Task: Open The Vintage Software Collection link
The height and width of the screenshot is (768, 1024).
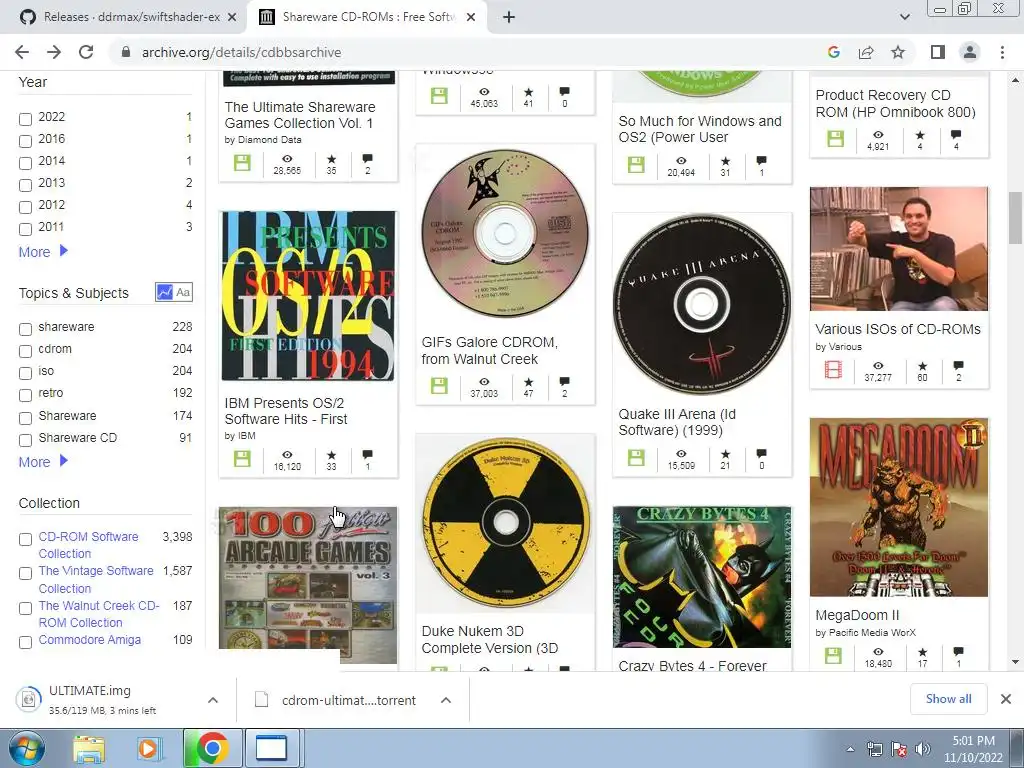Action: (96, 579)
